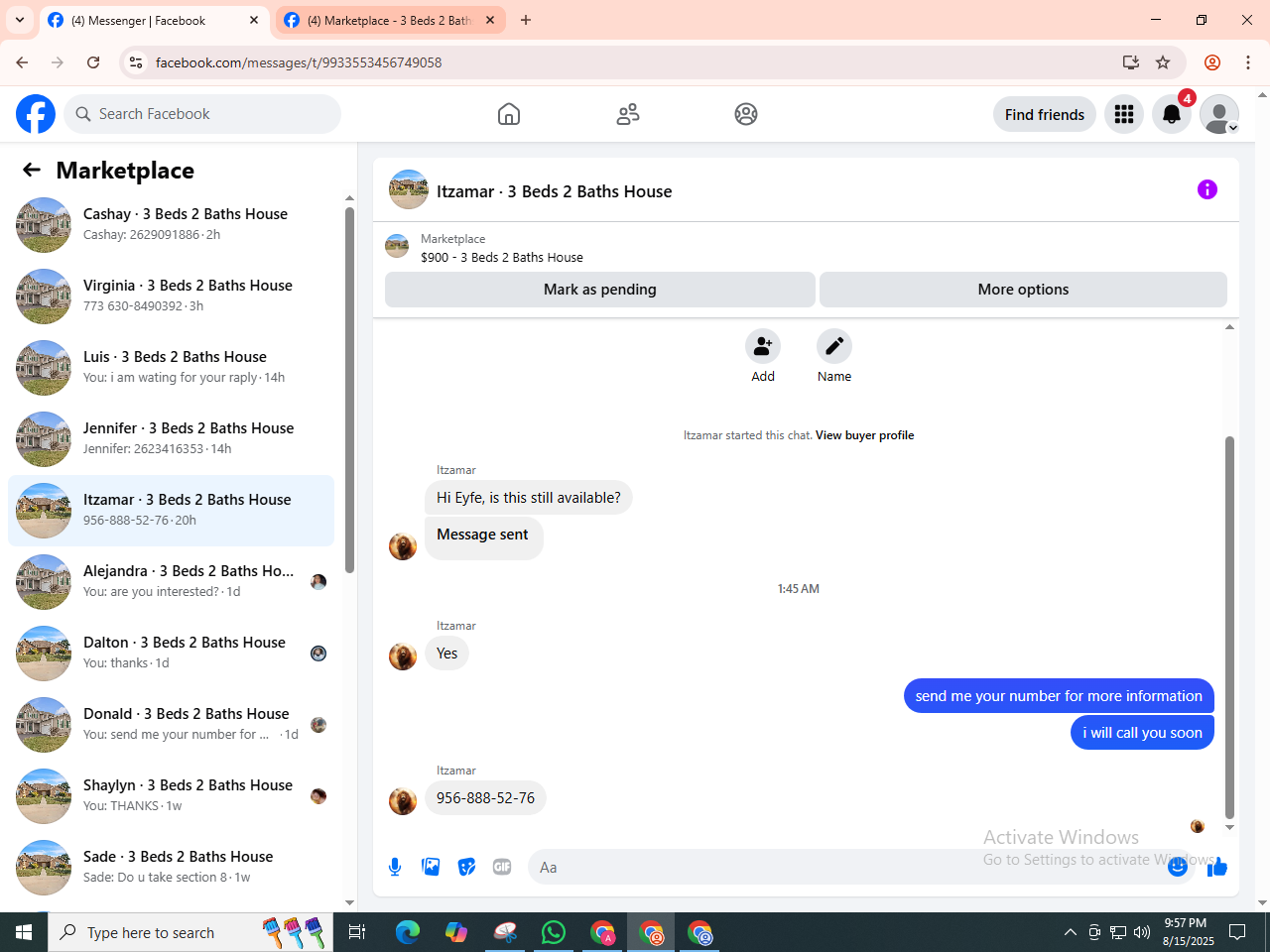
Task: Close the Marketplace browser tab
Action: point(490,20)
